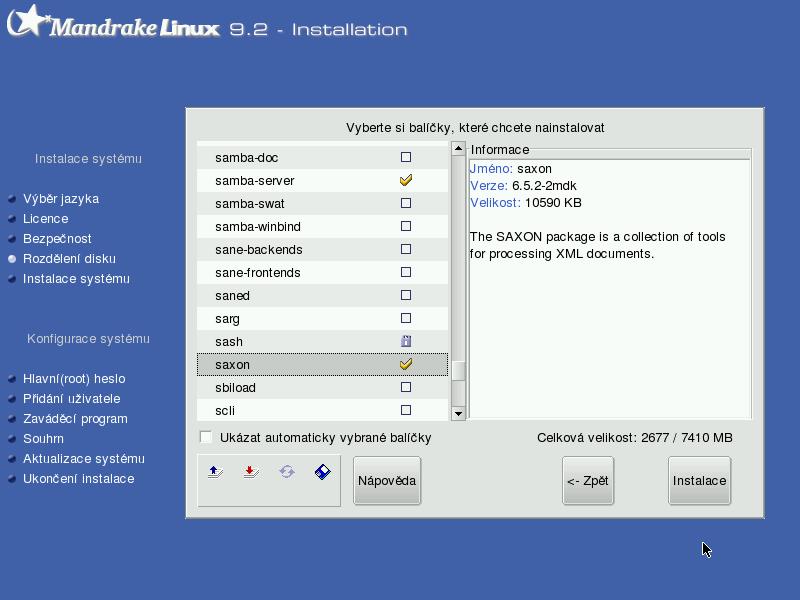Go back with the '<- Zpět' button
The width and height of the screenshot is (800, 600).
588,481
